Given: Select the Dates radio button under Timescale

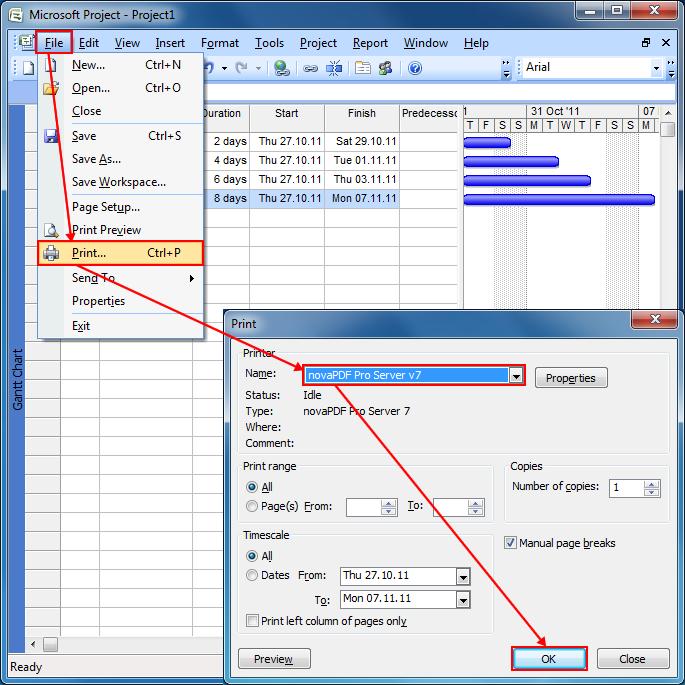Looking at the screenshot, I should [x=252, y=575].
